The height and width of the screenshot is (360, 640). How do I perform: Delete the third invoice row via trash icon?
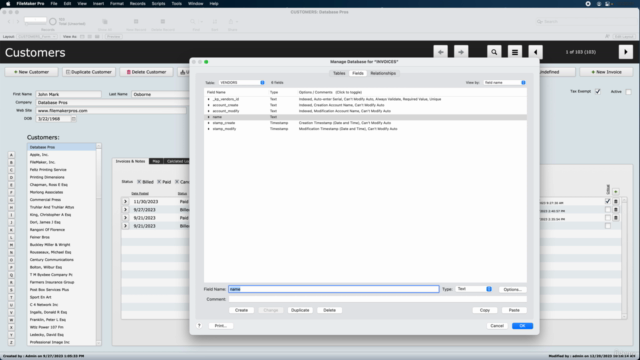(616, 218)
